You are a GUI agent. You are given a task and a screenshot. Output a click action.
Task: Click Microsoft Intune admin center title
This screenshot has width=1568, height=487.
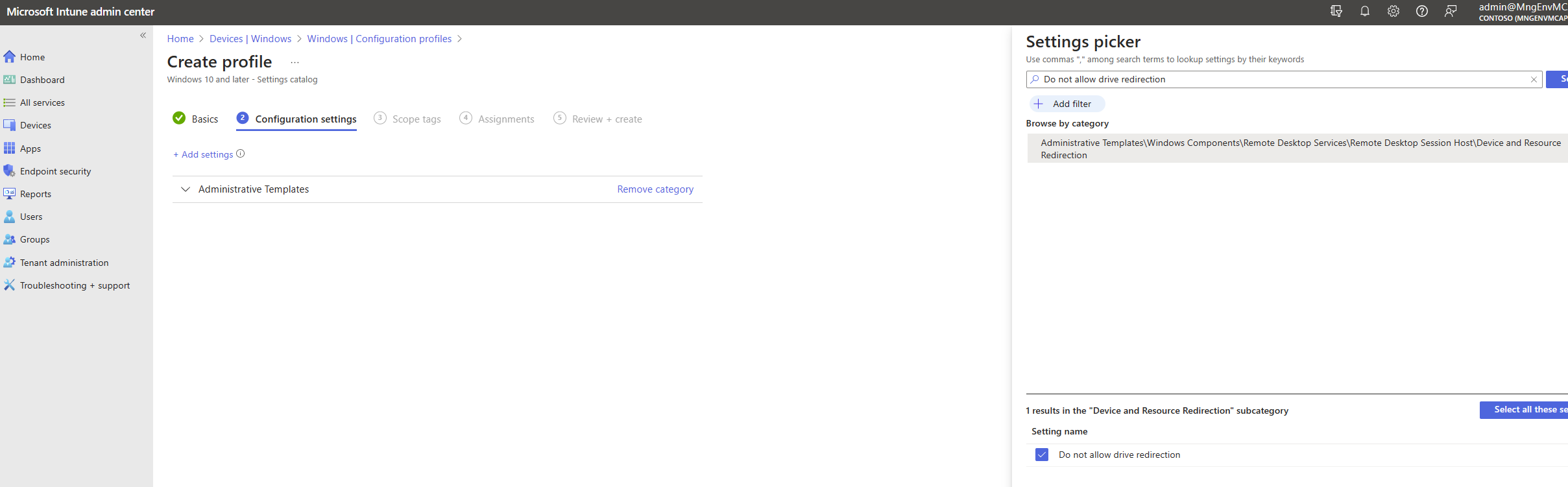80,12
